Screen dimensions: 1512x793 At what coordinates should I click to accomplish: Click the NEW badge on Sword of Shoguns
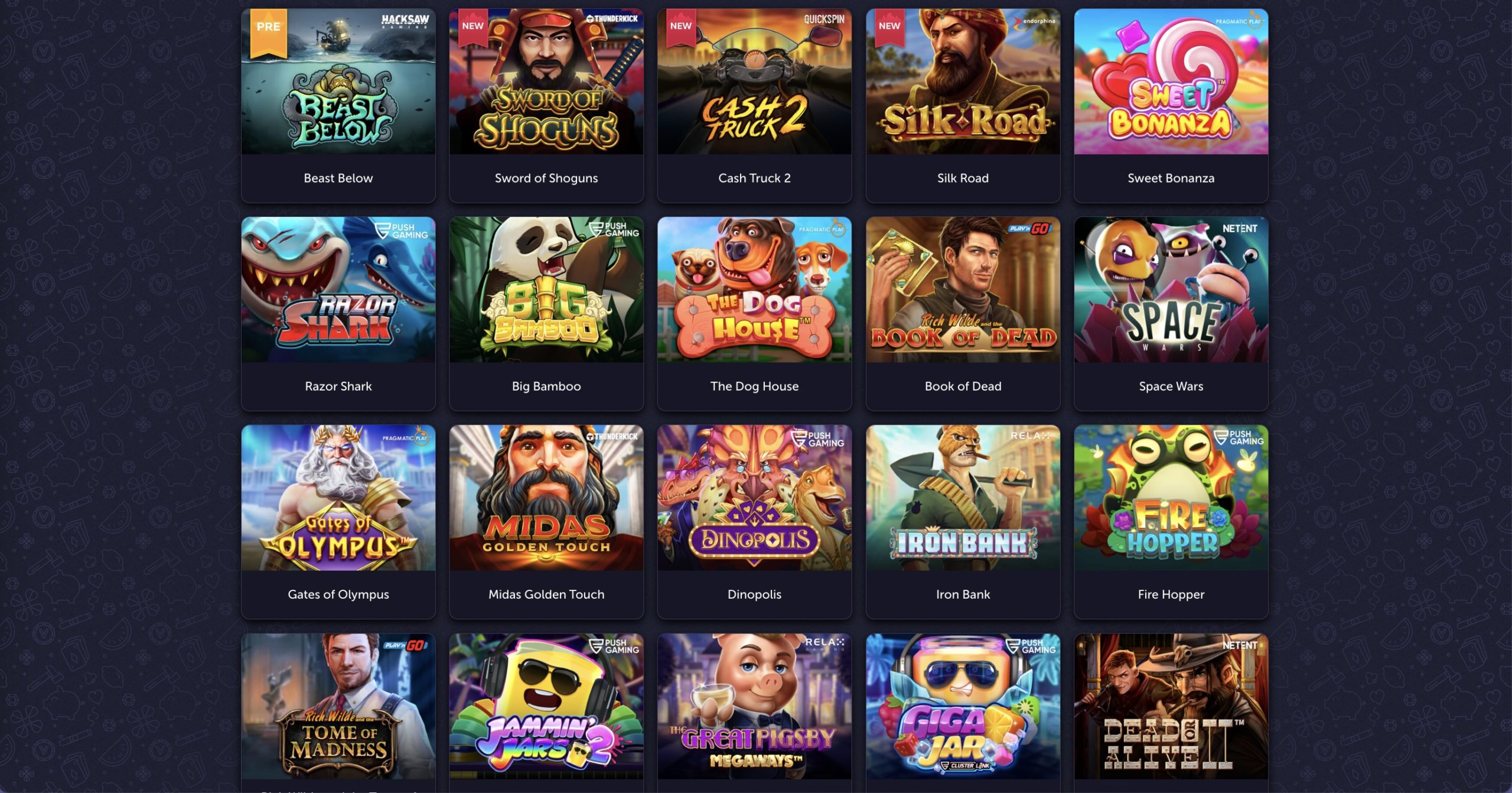coord(472,27)
